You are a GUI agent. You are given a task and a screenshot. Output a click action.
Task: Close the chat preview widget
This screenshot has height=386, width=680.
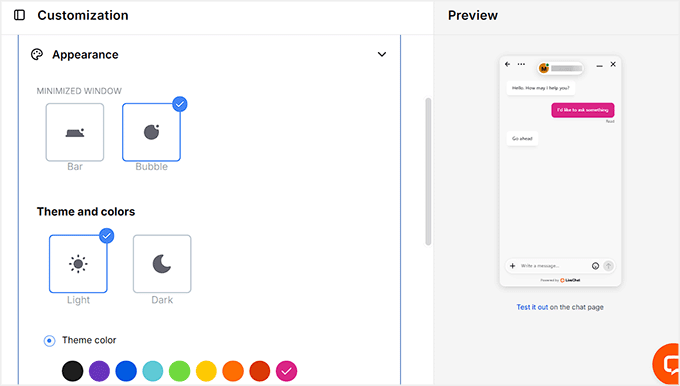613,64
